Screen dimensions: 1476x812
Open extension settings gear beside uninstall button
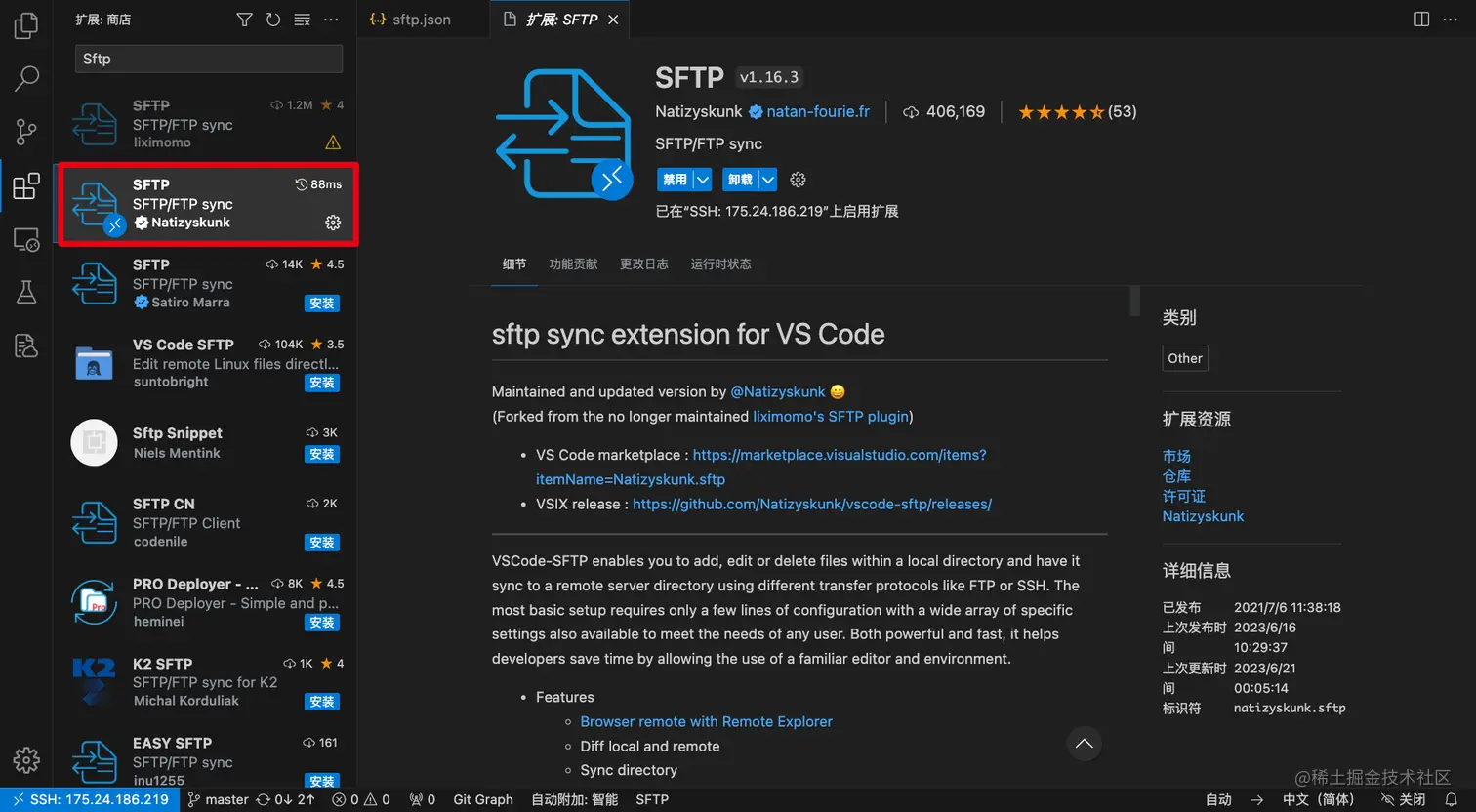[798, 180]
